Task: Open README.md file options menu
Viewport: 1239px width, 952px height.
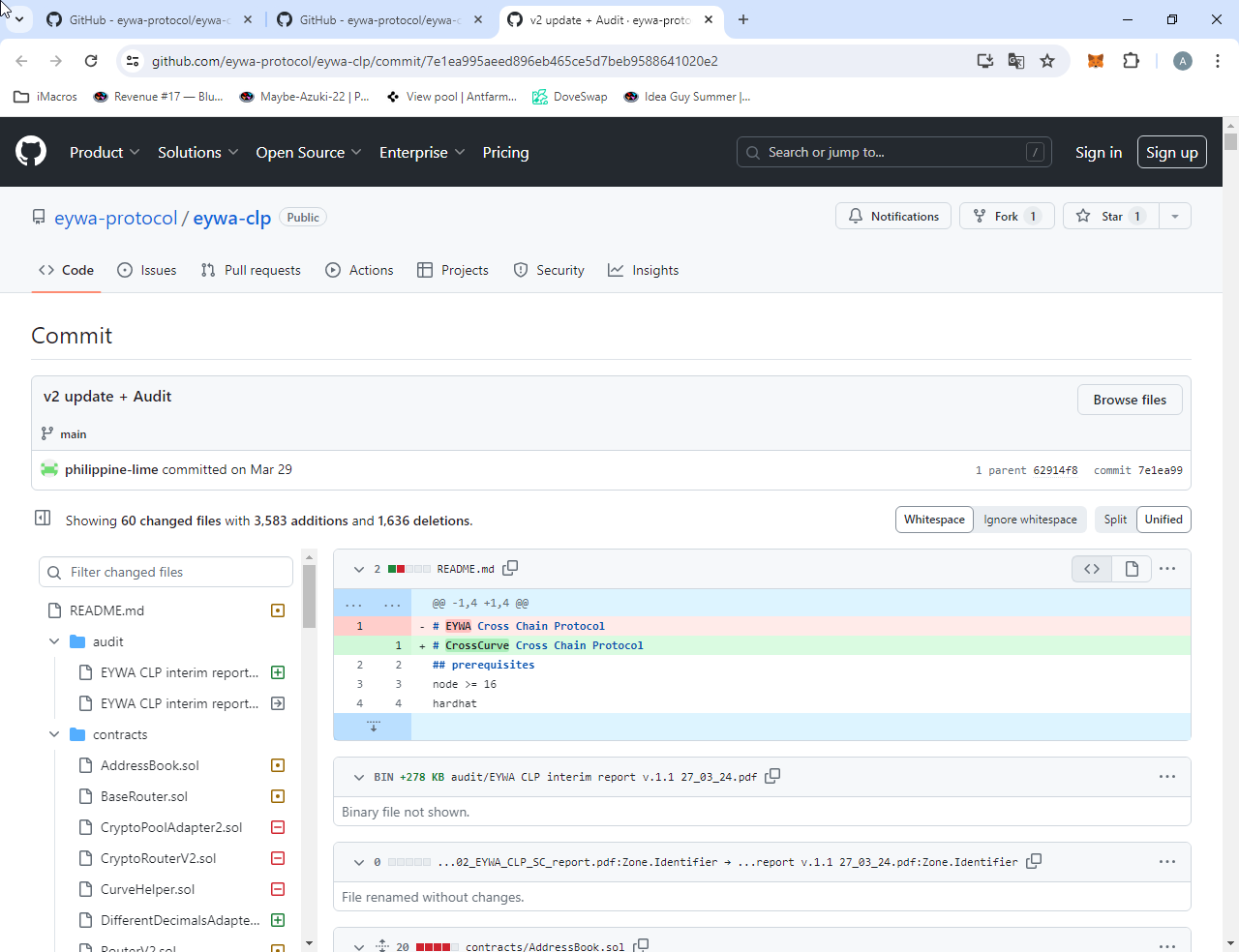Action: pyautogui.click(x=1167, y=569)
